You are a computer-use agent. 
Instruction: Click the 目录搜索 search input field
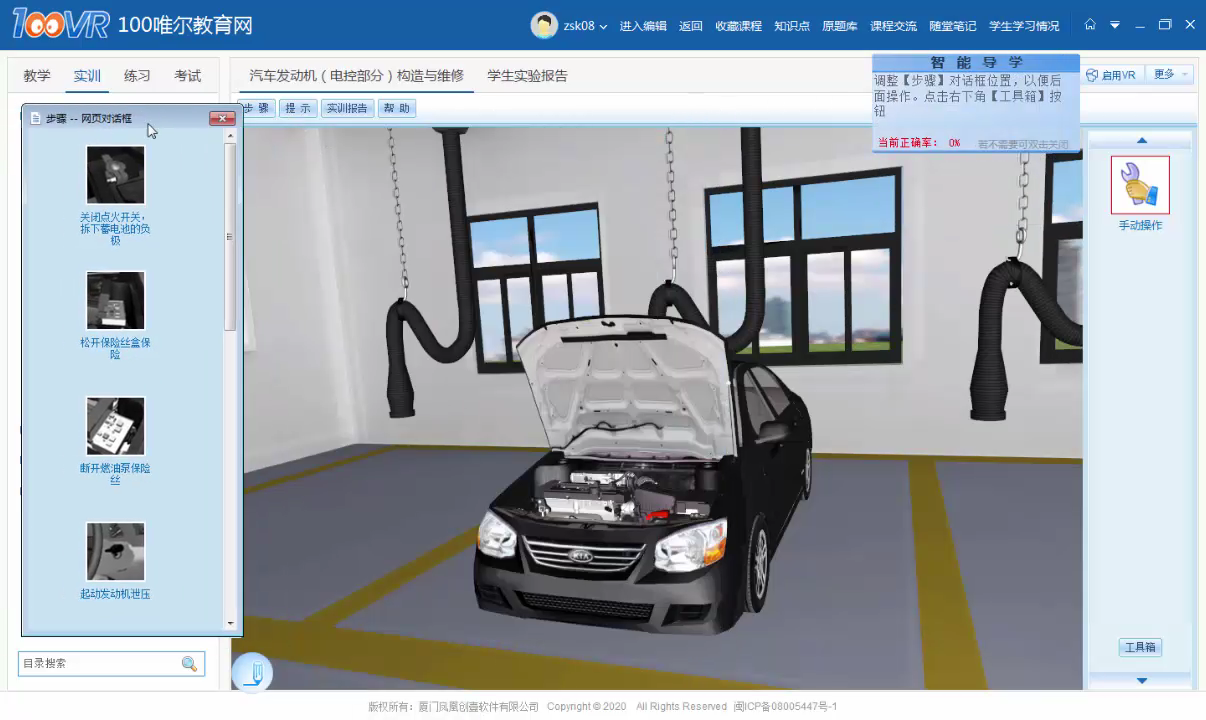(x=98, y=664)
